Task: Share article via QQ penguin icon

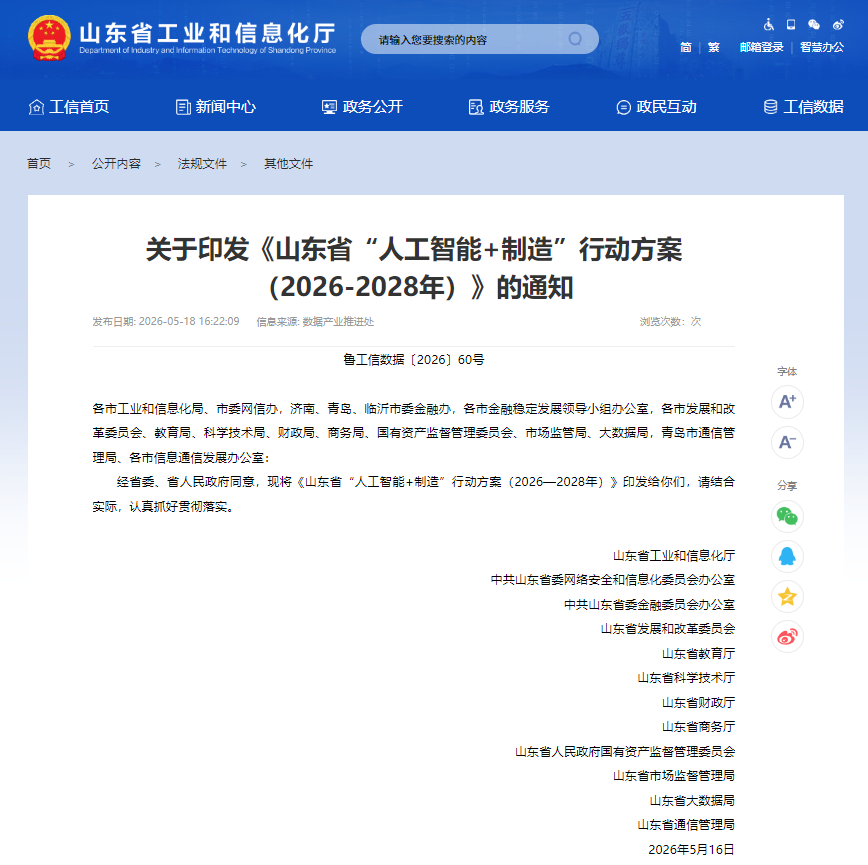Action: click(787, 556)
